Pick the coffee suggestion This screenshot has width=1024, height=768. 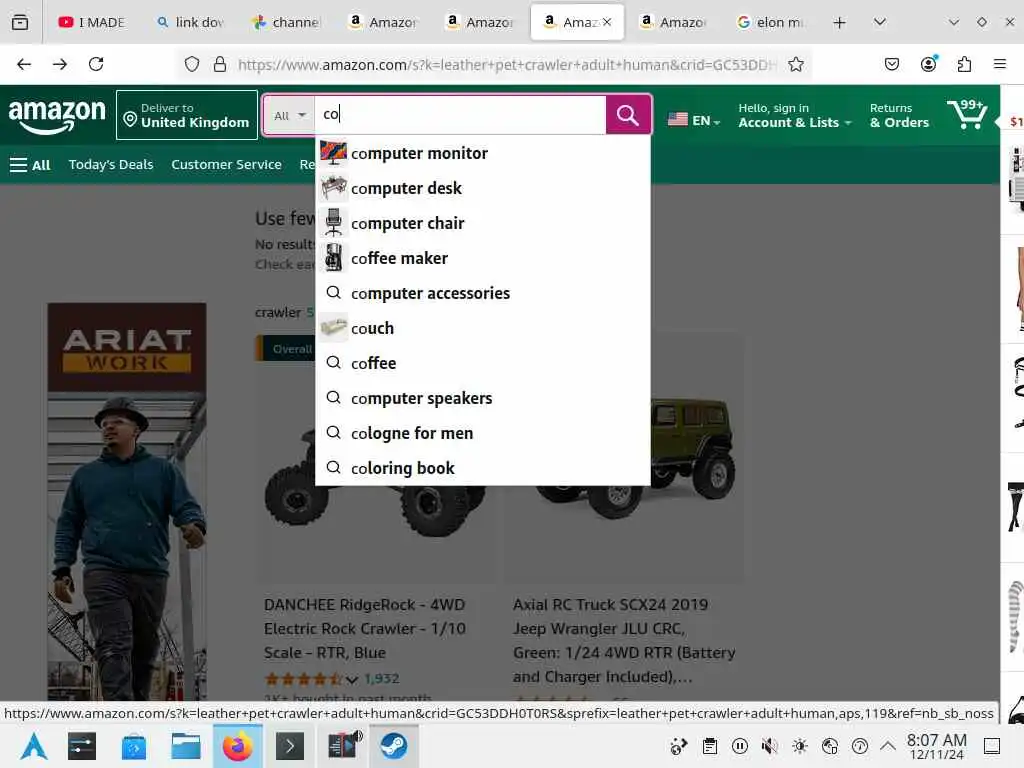[x=483, y=363]
